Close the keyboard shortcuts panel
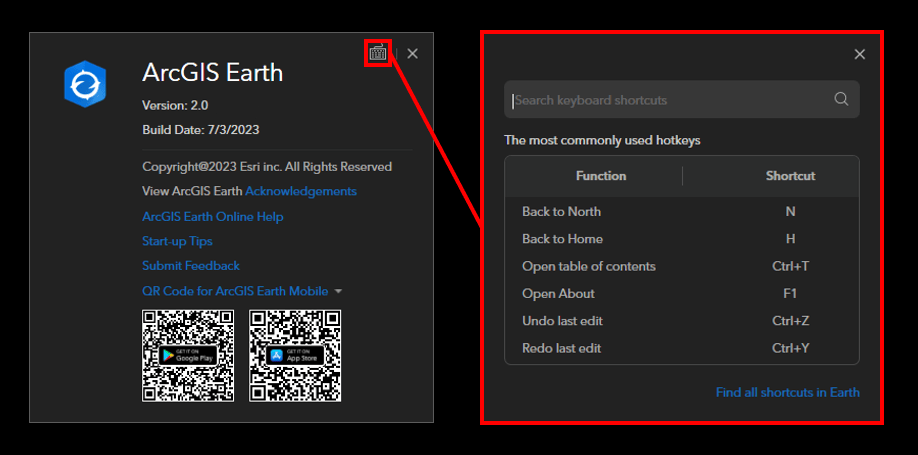Image resolution: width=918 pixels, height=455 pixels. pyautogui.click(x=859, y=54)
